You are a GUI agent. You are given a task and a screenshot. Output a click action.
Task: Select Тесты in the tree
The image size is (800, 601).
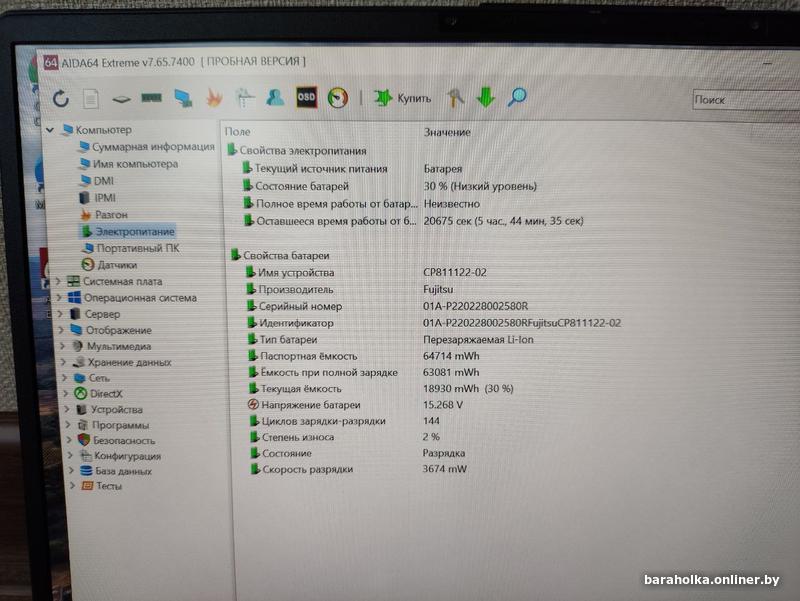102,486
